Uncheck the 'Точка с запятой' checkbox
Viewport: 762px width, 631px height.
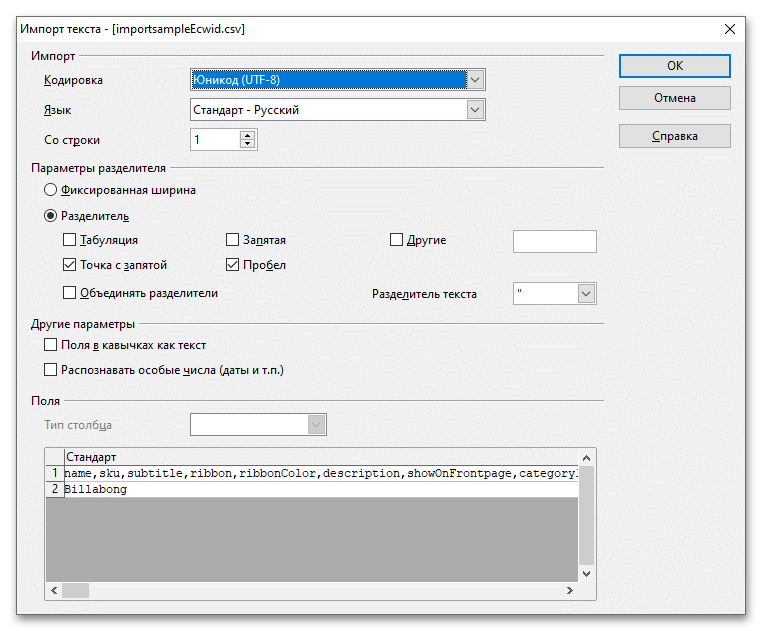pyautogui.click(x=69, y=265)
